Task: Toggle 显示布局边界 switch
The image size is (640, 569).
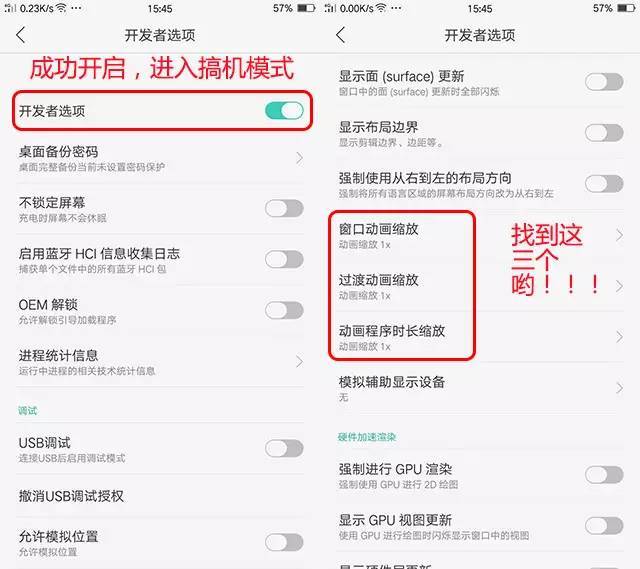Action: 604,133
